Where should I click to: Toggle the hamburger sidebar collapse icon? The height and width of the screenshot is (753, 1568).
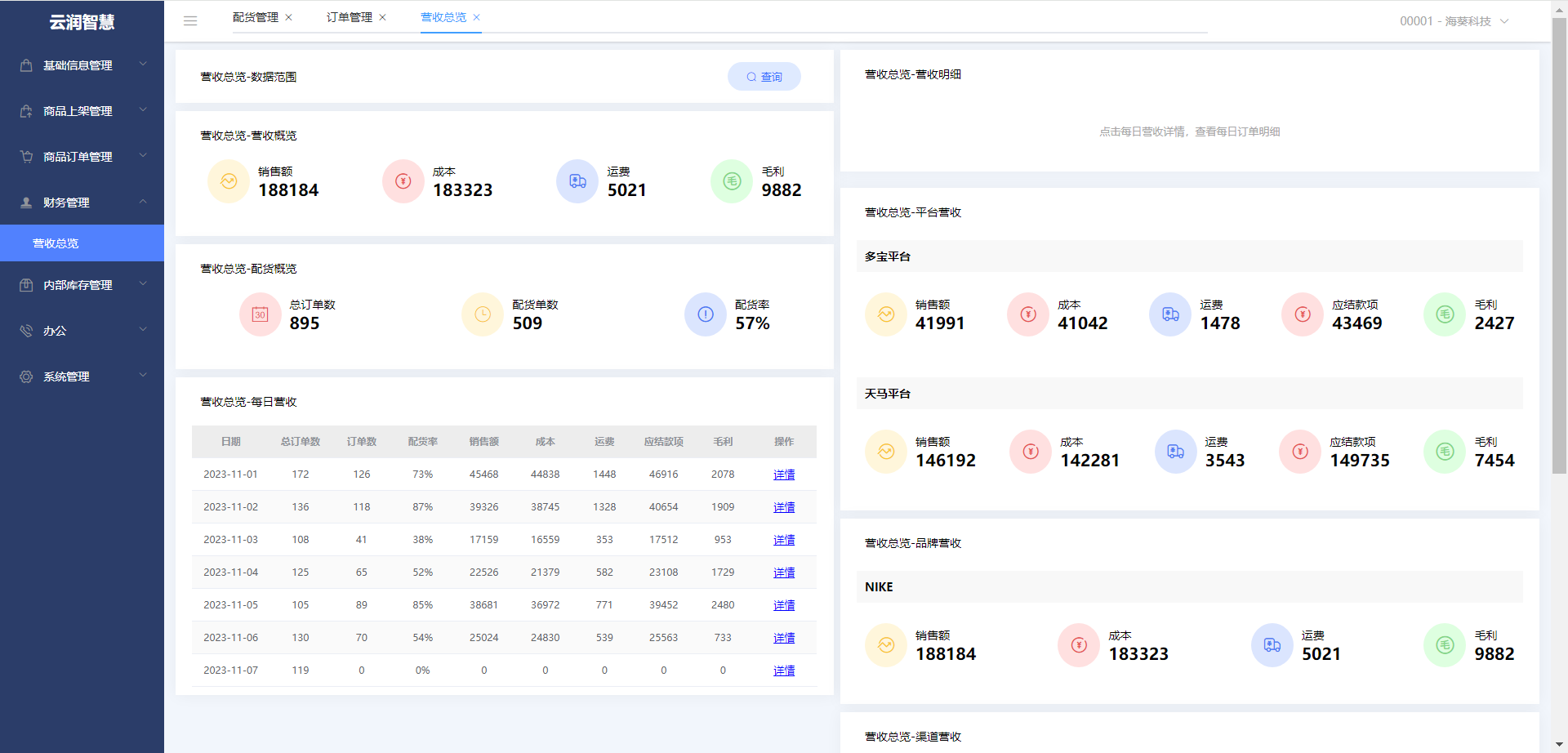190,21
